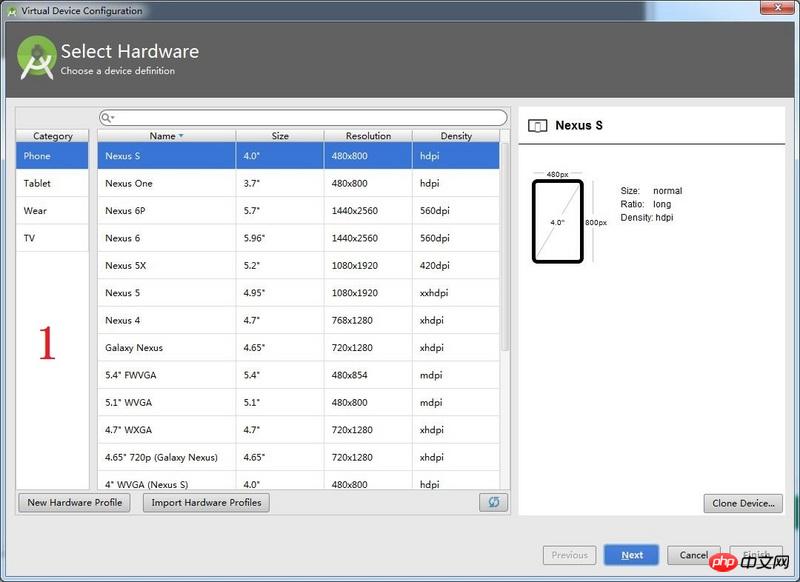Click the device orientation icon beside Nexus S title
This screenshot has height=582, width=800.
point(537,125)
